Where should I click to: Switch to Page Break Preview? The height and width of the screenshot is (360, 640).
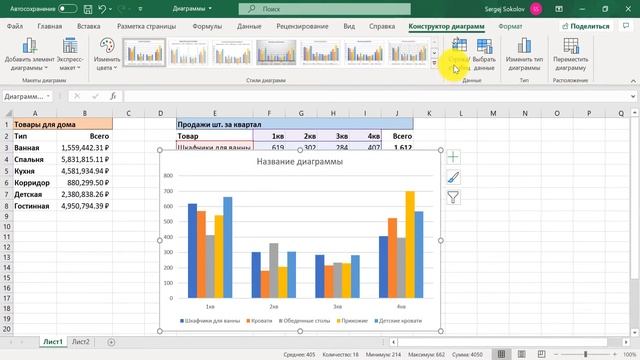[x=541, y=354]
